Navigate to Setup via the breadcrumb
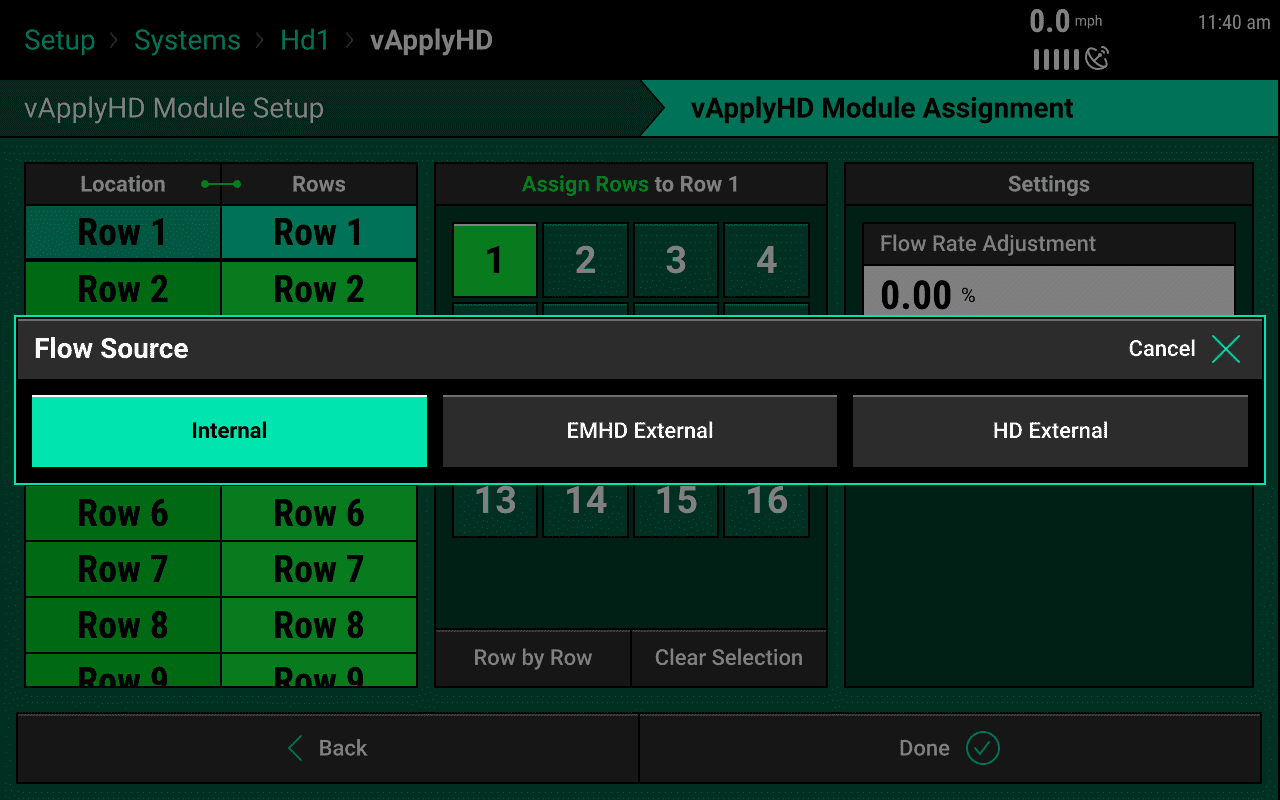The image size is (1280, 800). coord(59,40)
